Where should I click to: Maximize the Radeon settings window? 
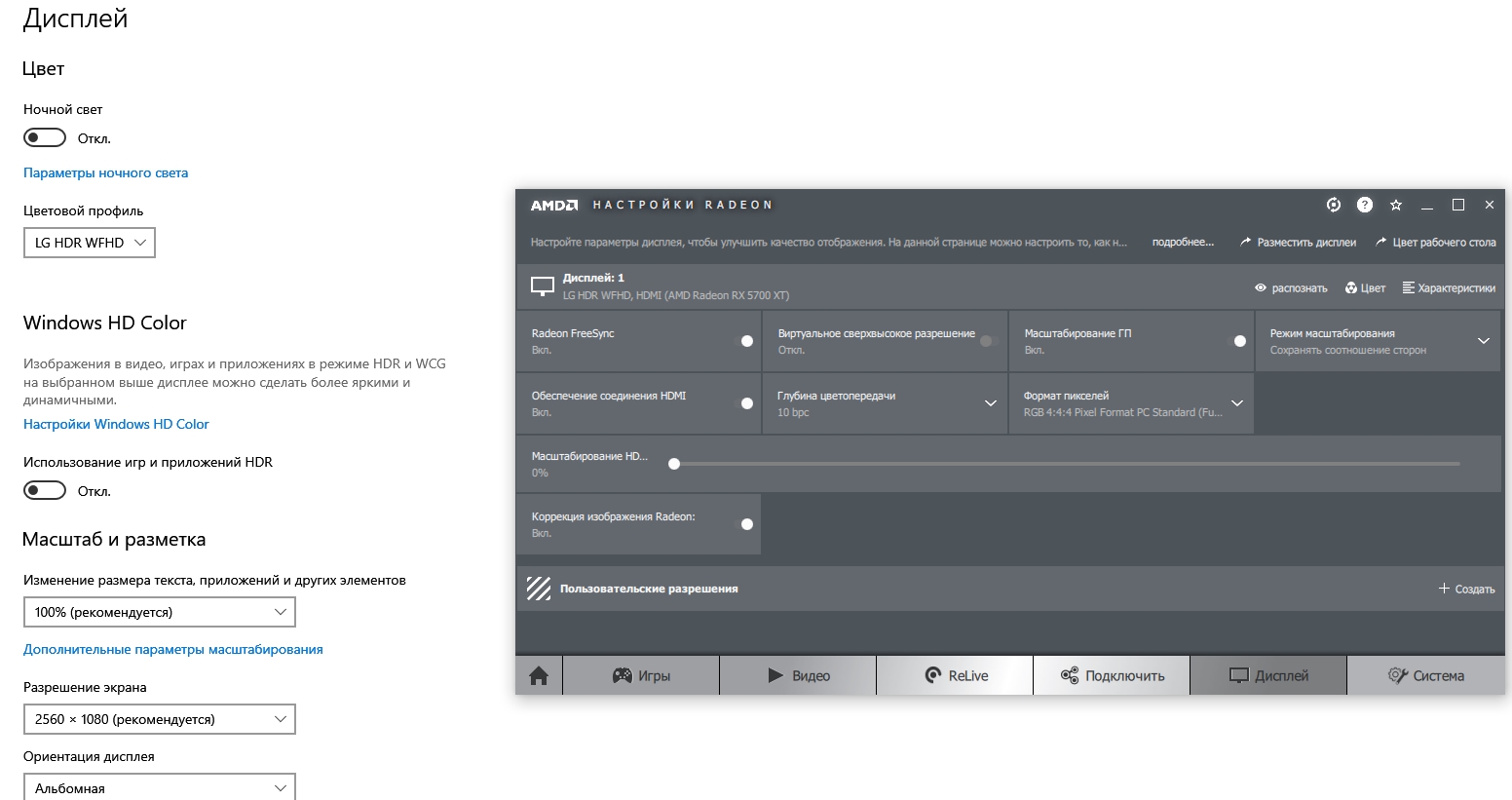[x=1458, y=205]
